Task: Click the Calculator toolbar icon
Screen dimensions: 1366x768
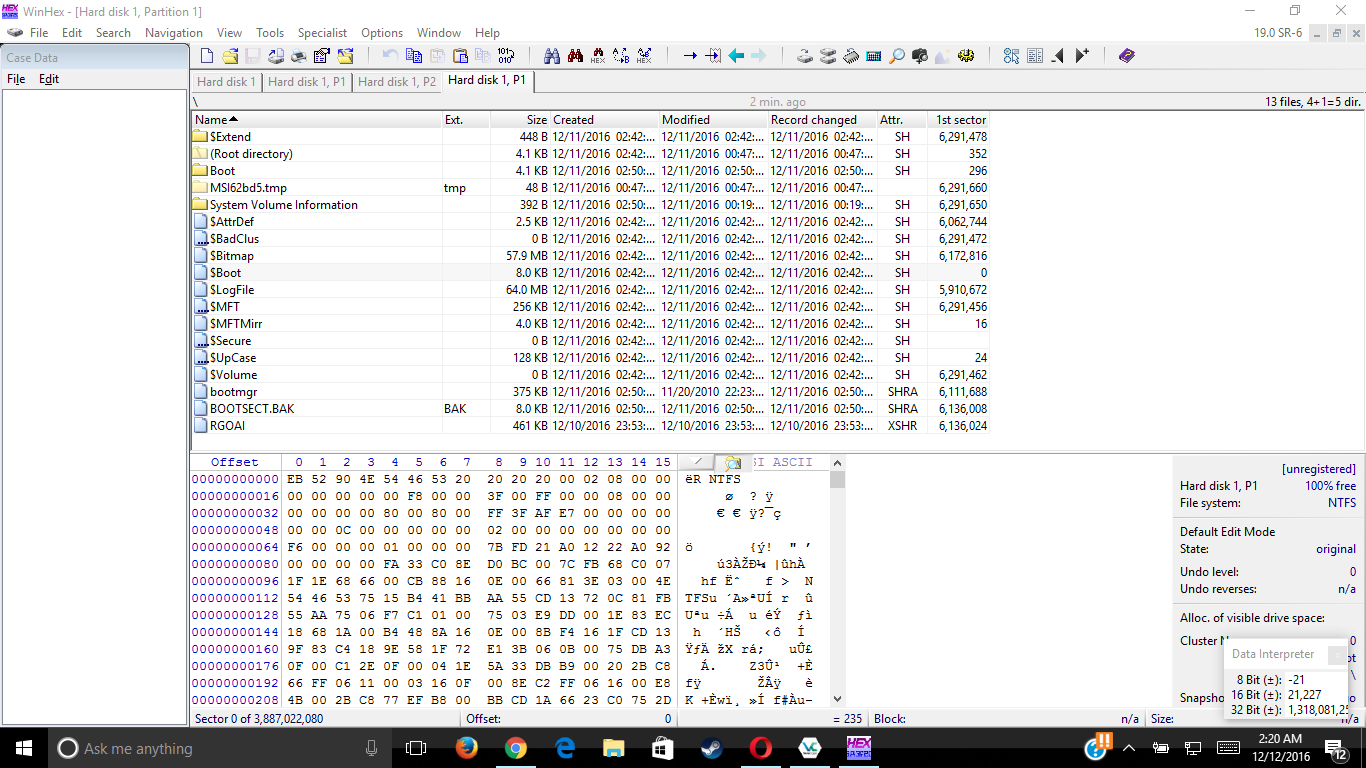Action: 874,56
